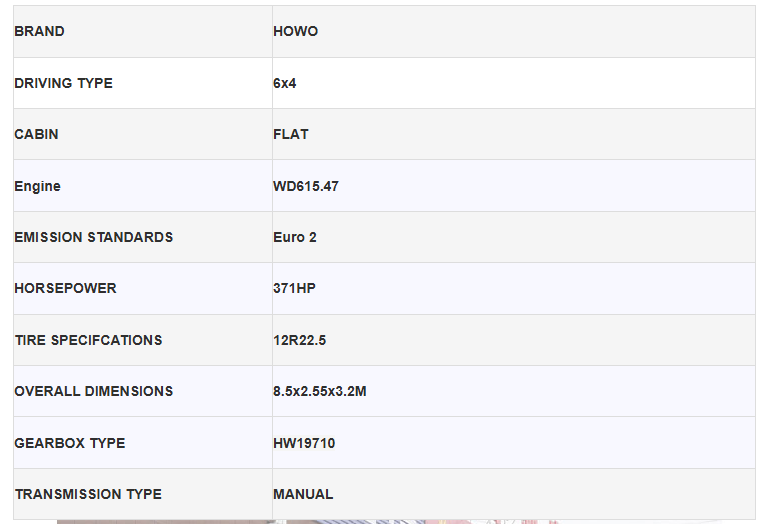The height and width of the screenshot is (524, 761).
Task: Click the OVERALL DIMENSIONS label
Action: tap(93, 391)
